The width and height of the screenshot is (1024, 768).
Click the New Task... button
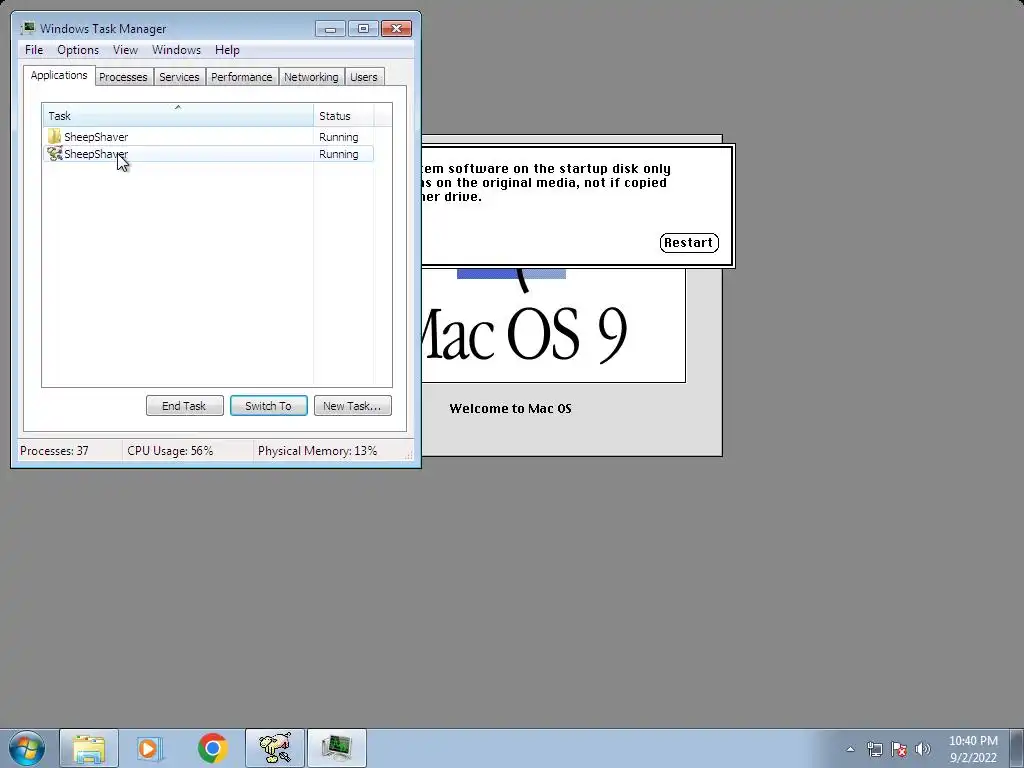[x=353, y=406]
